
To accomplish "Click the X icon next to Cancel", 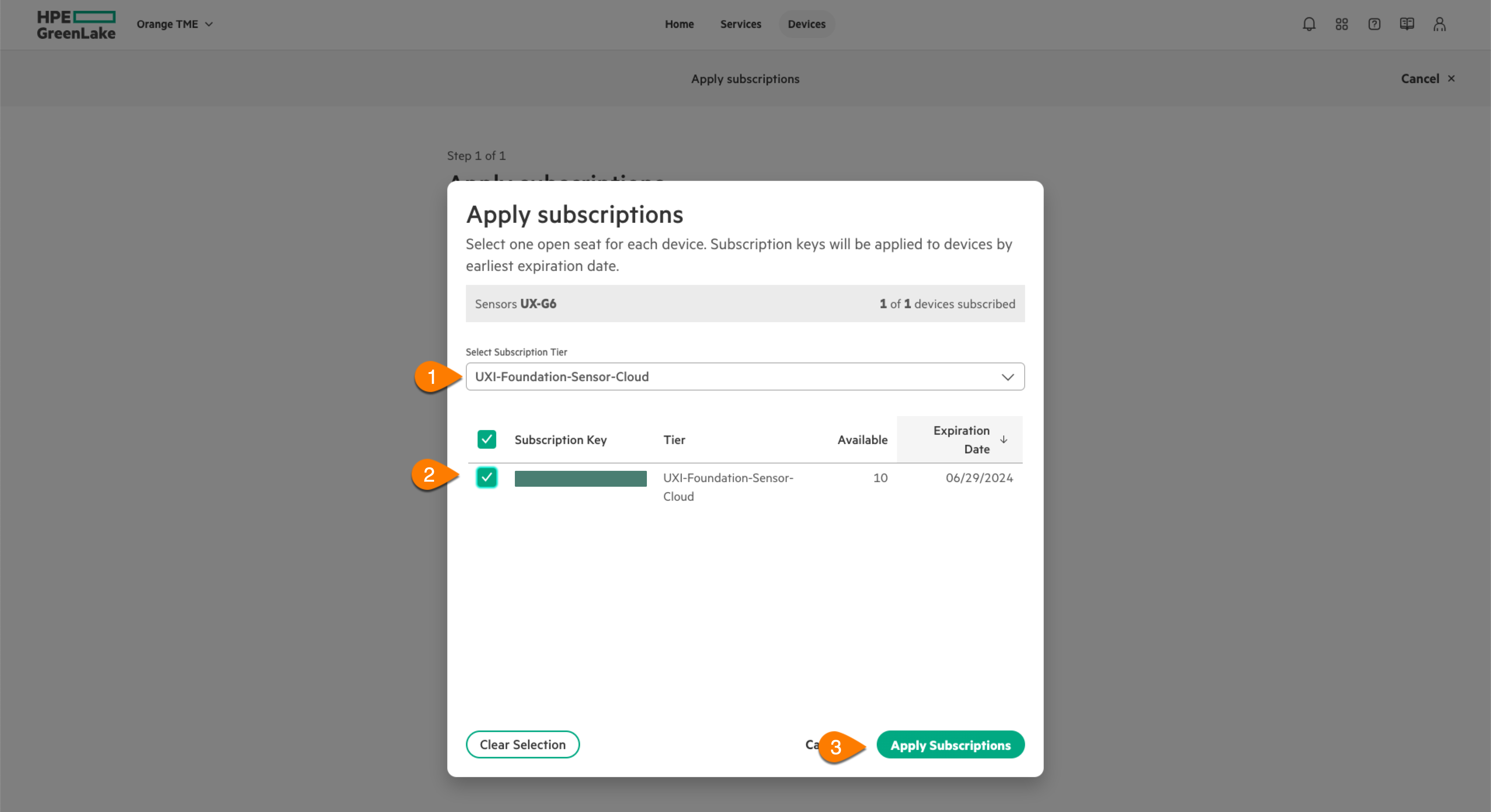I will coord(1451,79).
